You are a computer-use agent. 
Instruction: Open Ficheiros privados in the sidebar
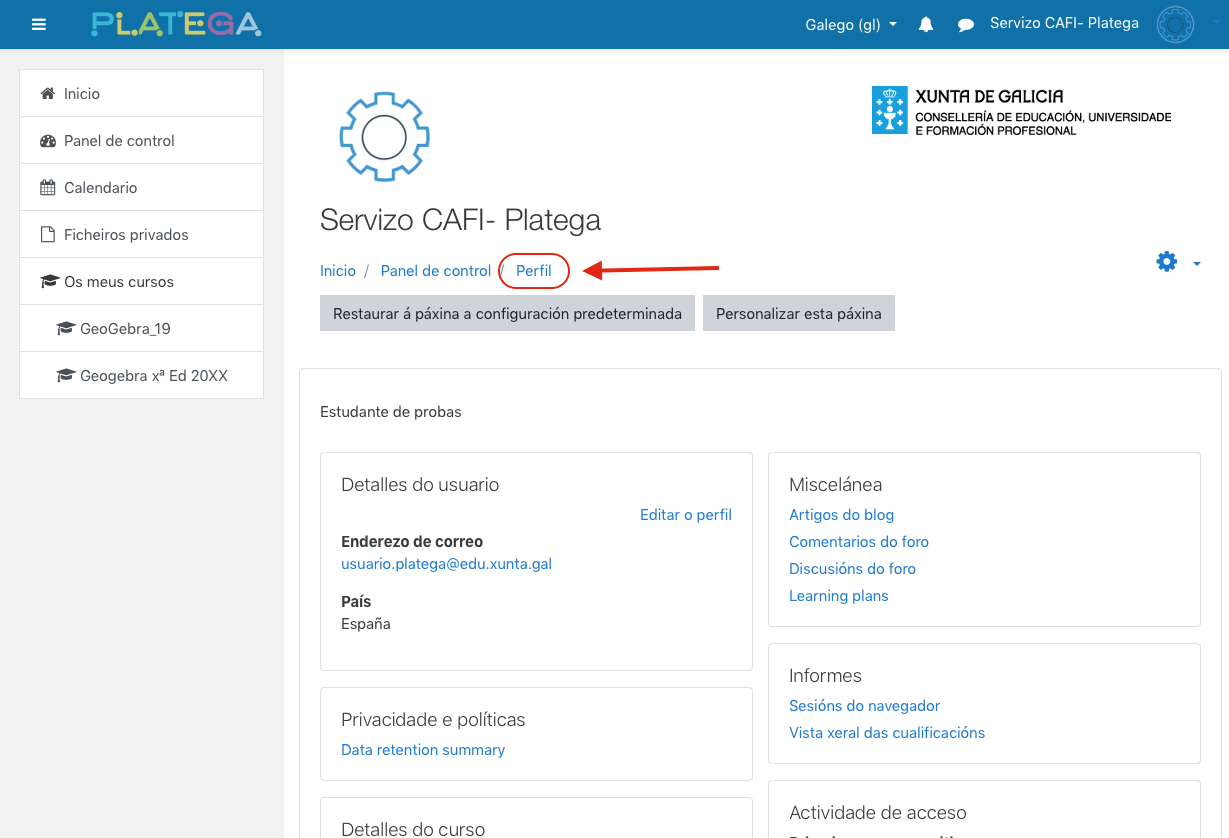(x=126, y=235)
